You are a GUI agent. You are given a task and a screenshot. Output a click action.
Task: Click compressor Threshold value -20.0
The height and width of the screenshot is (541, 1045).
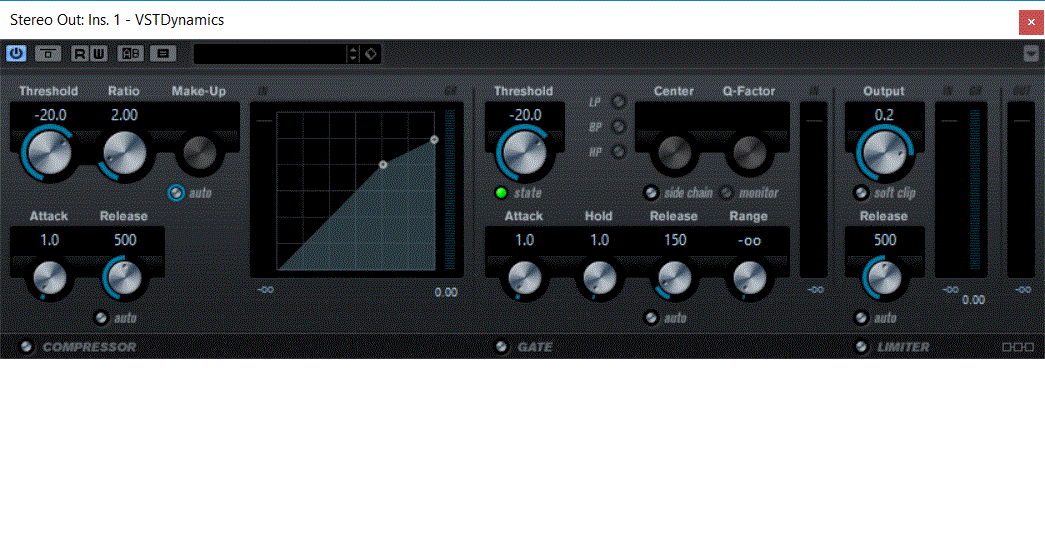(49, 115)
